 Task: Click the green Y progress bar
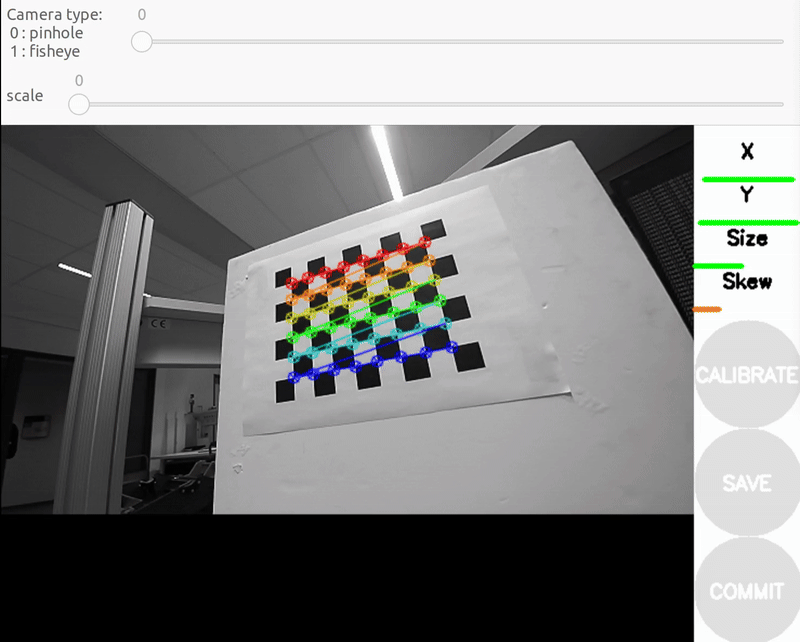coord(747,222)
